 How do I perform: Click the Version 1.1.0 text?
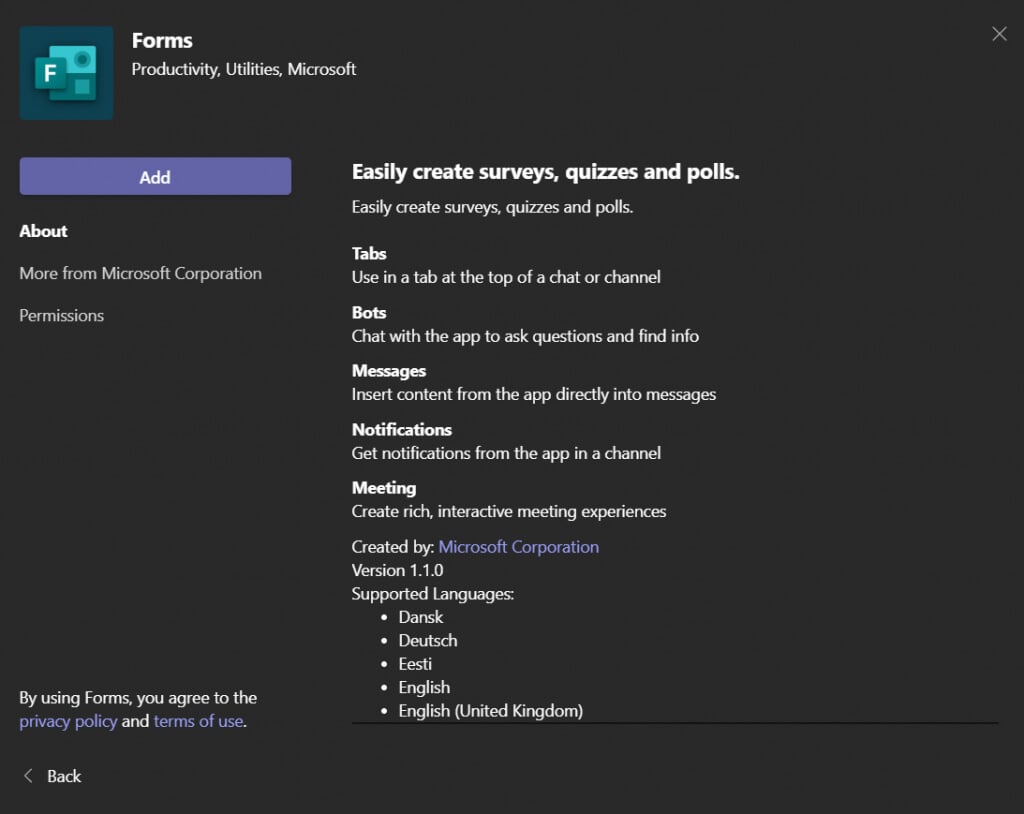point(397,570)
